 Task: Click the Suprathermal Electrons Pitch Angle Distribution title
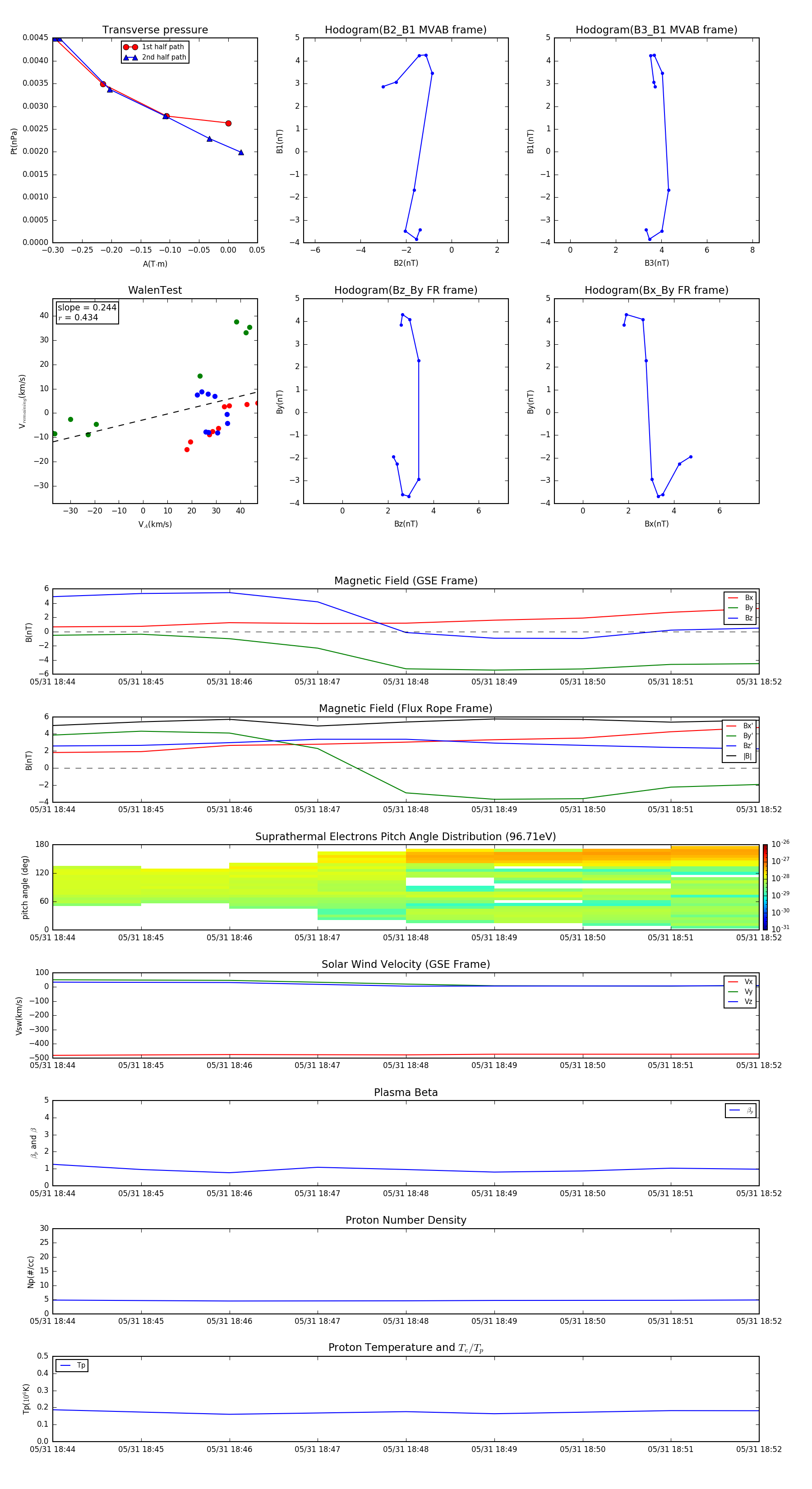tap(406, 837)
